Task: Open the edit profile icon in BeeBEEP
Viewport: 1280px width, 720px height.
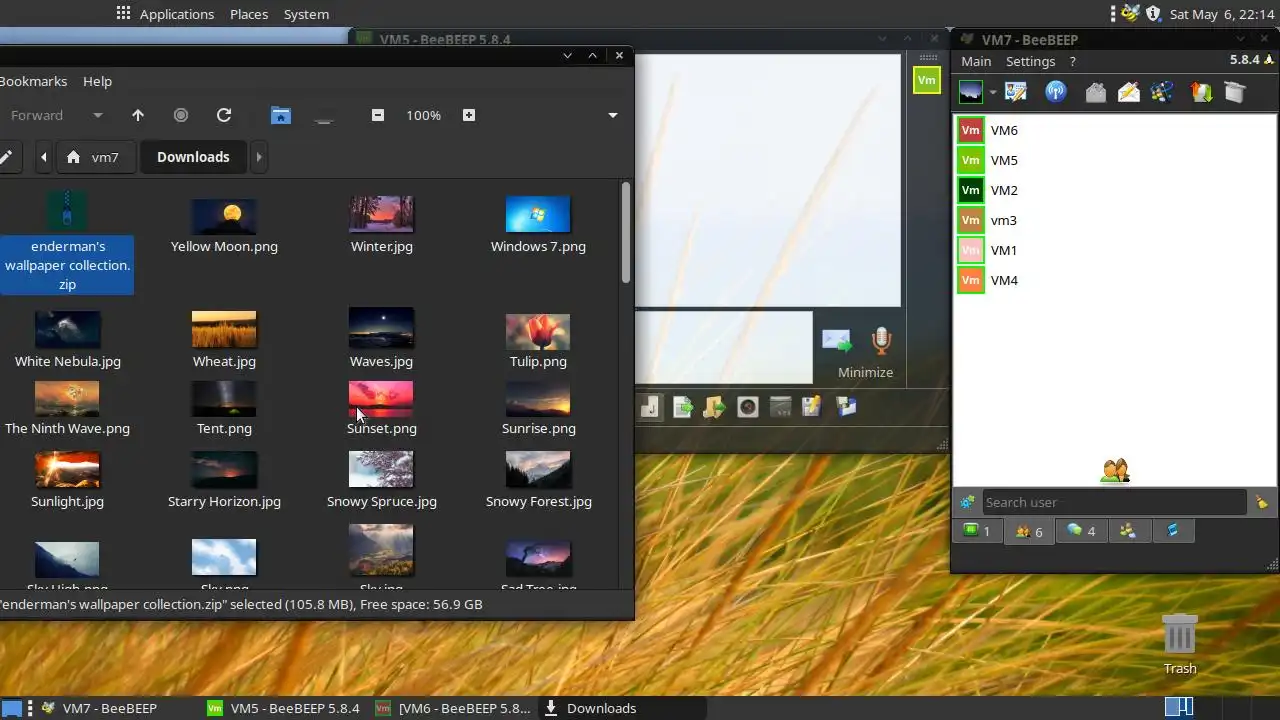Action: click(1016, 92)
